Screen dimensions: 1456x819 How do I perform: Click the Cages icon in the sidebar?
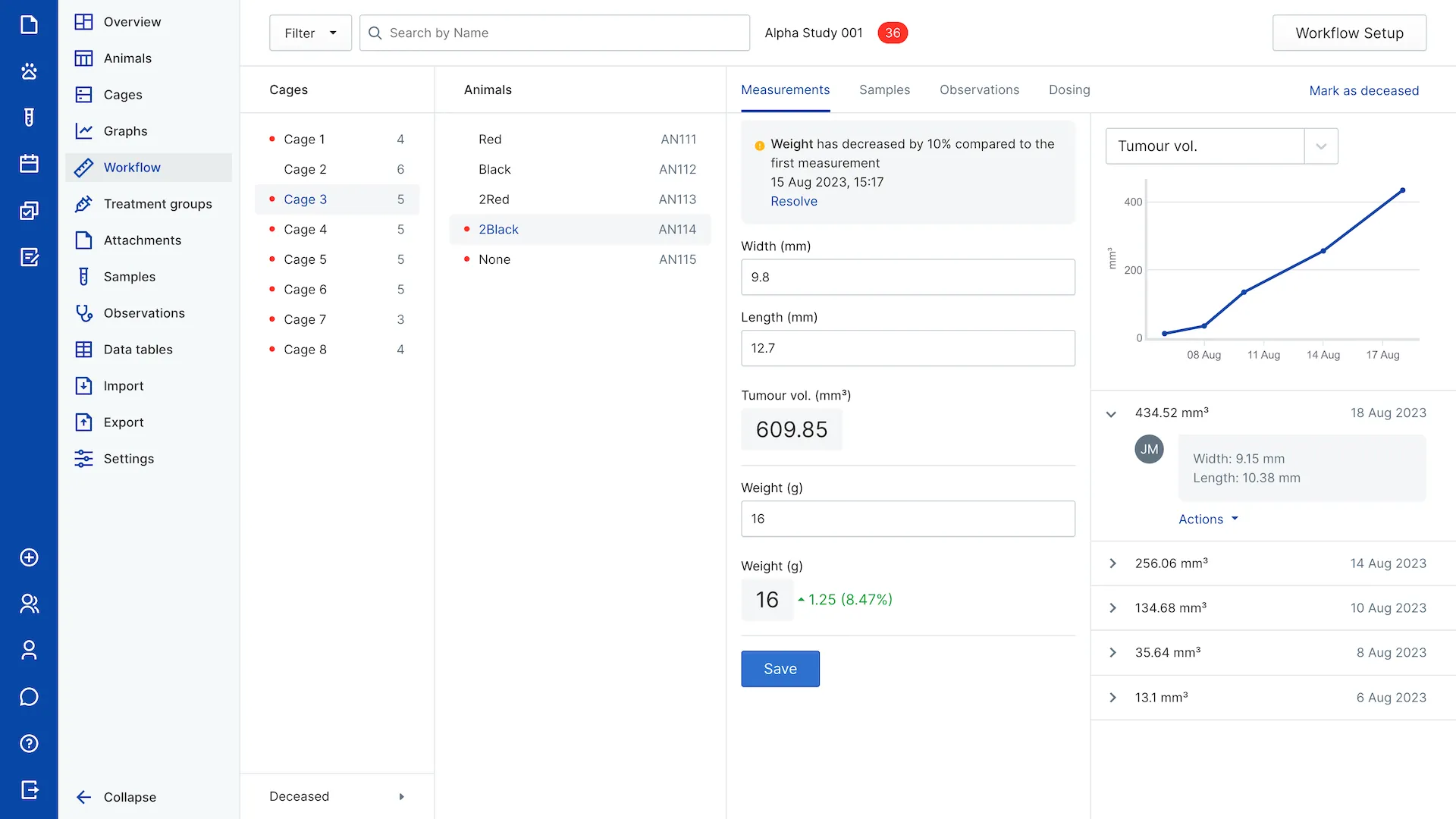(83, 95)
